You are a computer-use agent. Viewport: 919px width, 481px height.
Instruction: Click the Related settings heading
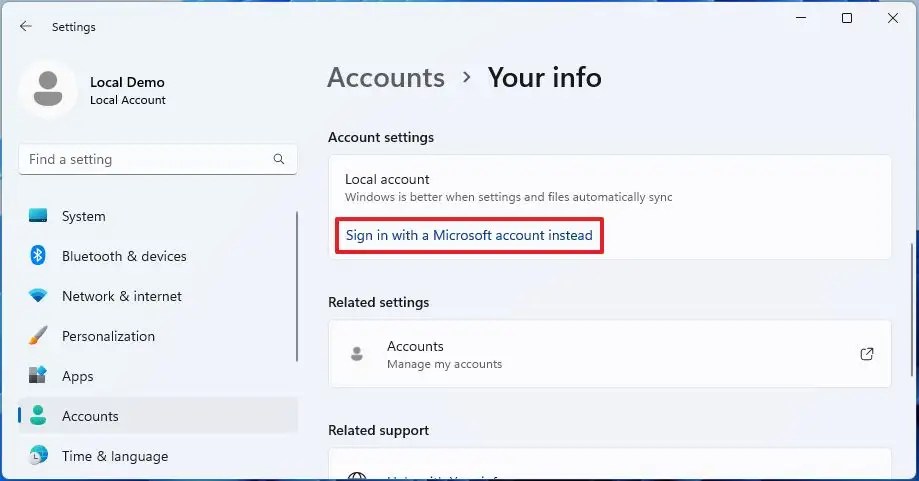[379, 302]
